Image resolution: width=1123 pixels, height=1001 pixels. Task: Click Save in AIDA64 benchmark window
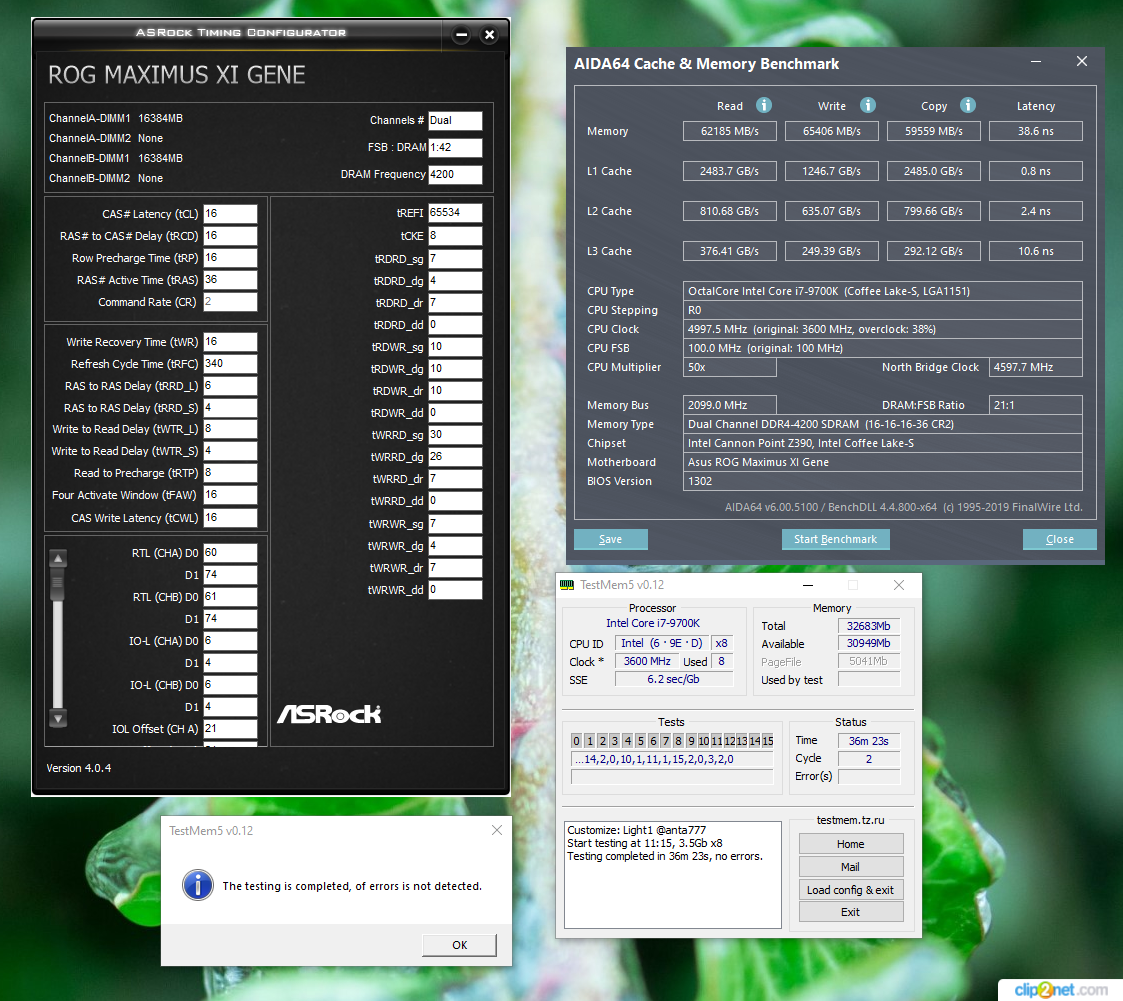610,539
